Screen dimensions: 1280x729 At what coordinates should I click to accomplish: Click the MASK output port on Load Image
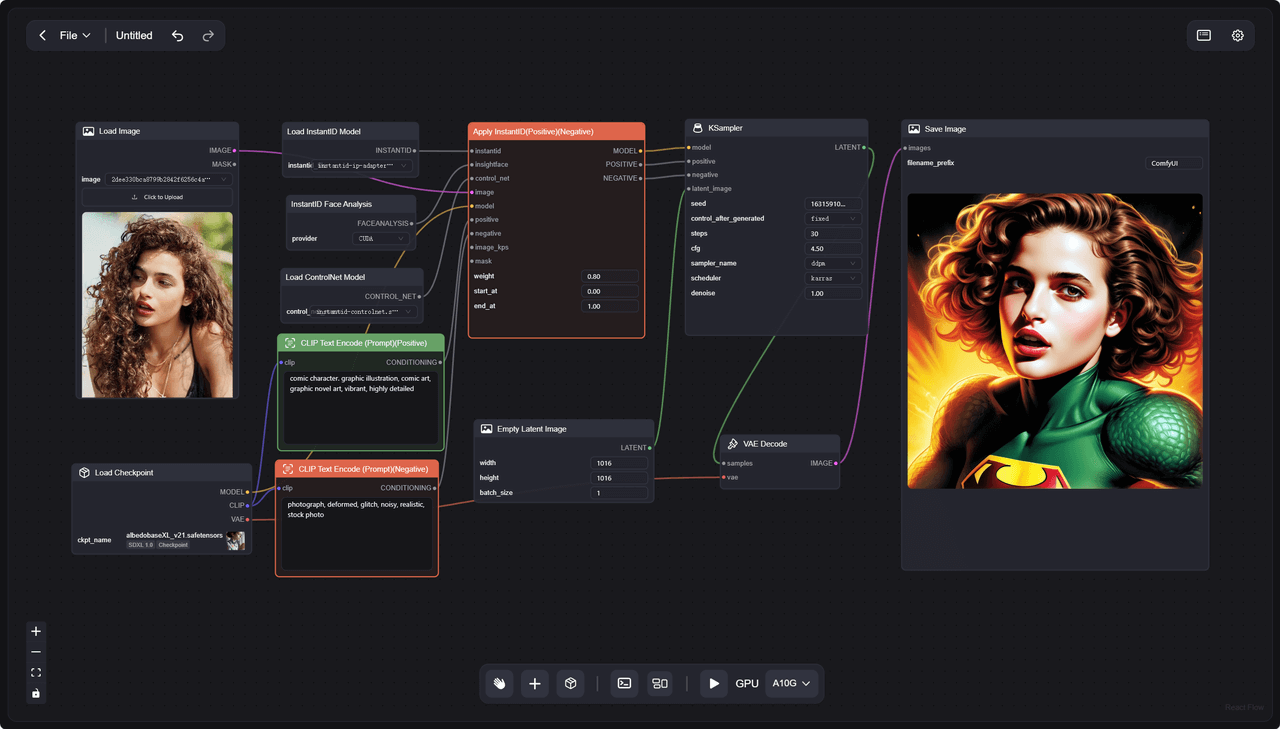(234, 164)
